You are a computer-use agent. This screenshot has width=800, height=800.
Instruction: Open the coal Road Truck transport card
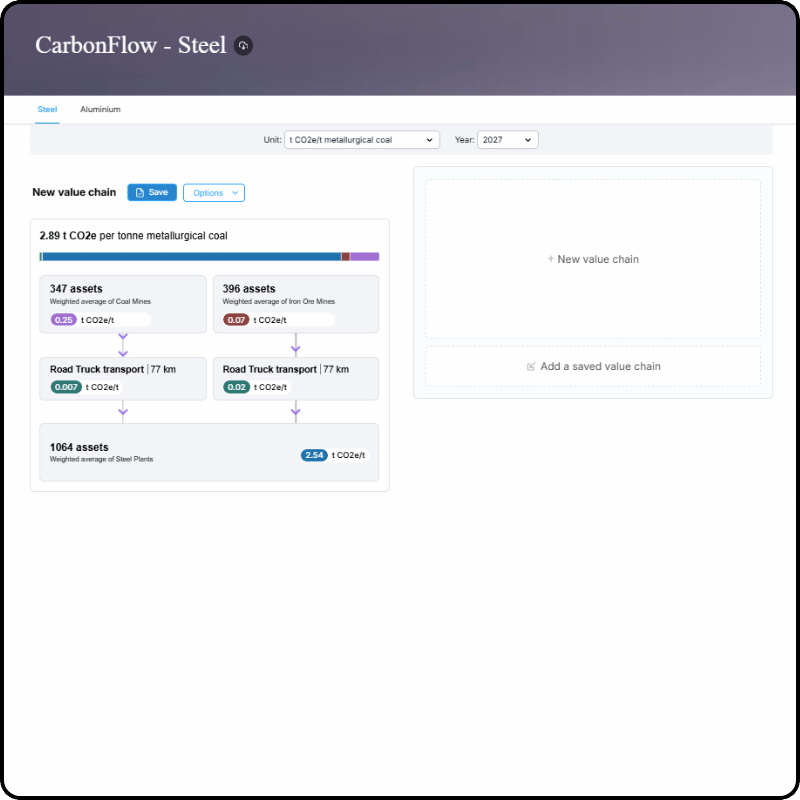[x=123, y=379]
